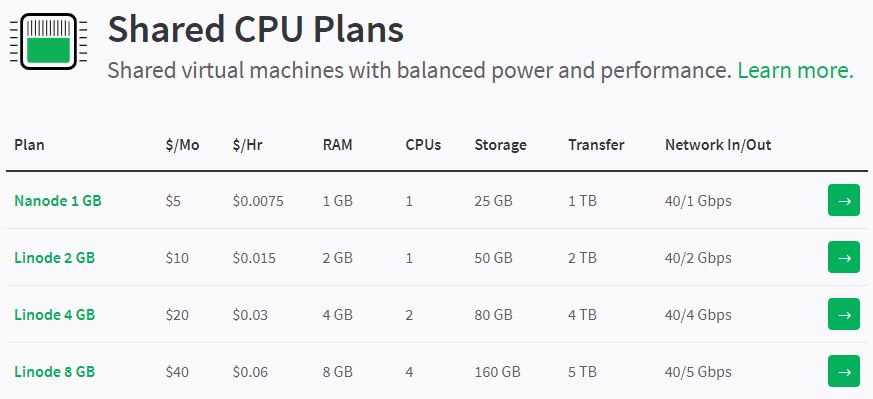Click the green arrow for Linode 4 GB
Screen dimensions: 873x399
coord(843,314)
